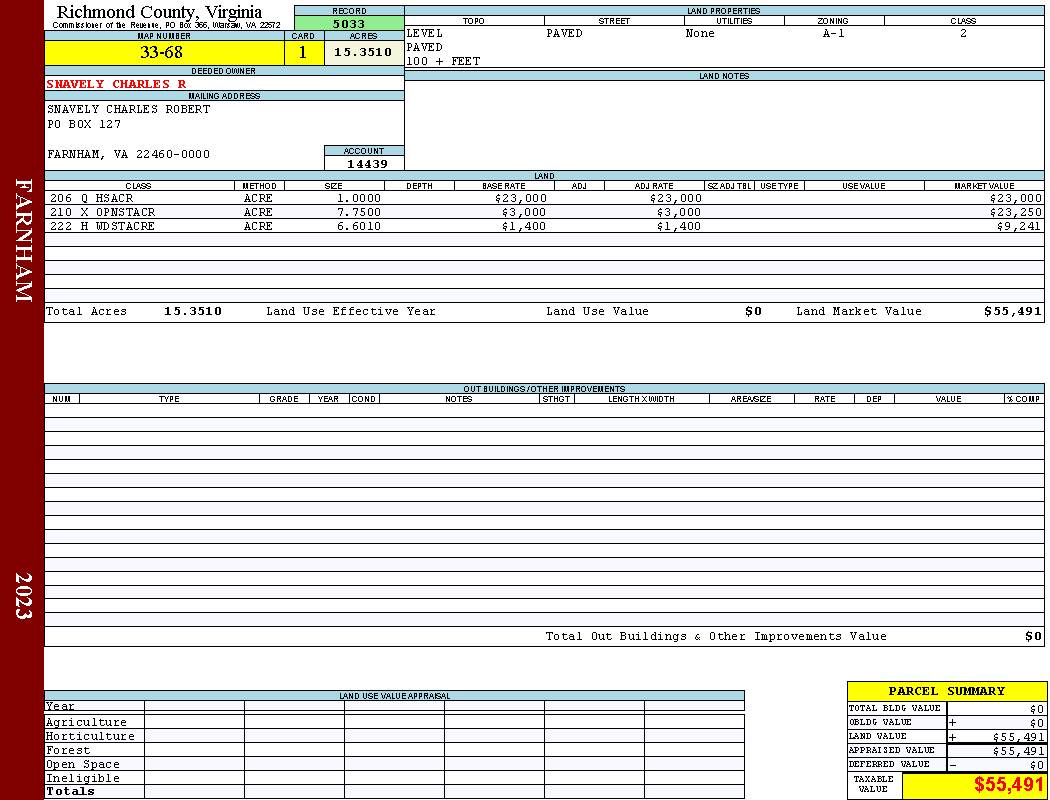Click the Land Market Value $55,491 total

[x=1012, y=311]
